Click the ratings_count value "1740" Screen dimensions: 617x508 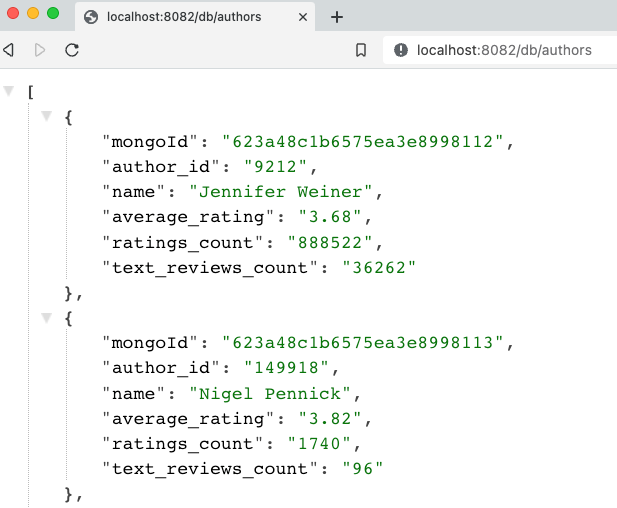tap(319, 444)
